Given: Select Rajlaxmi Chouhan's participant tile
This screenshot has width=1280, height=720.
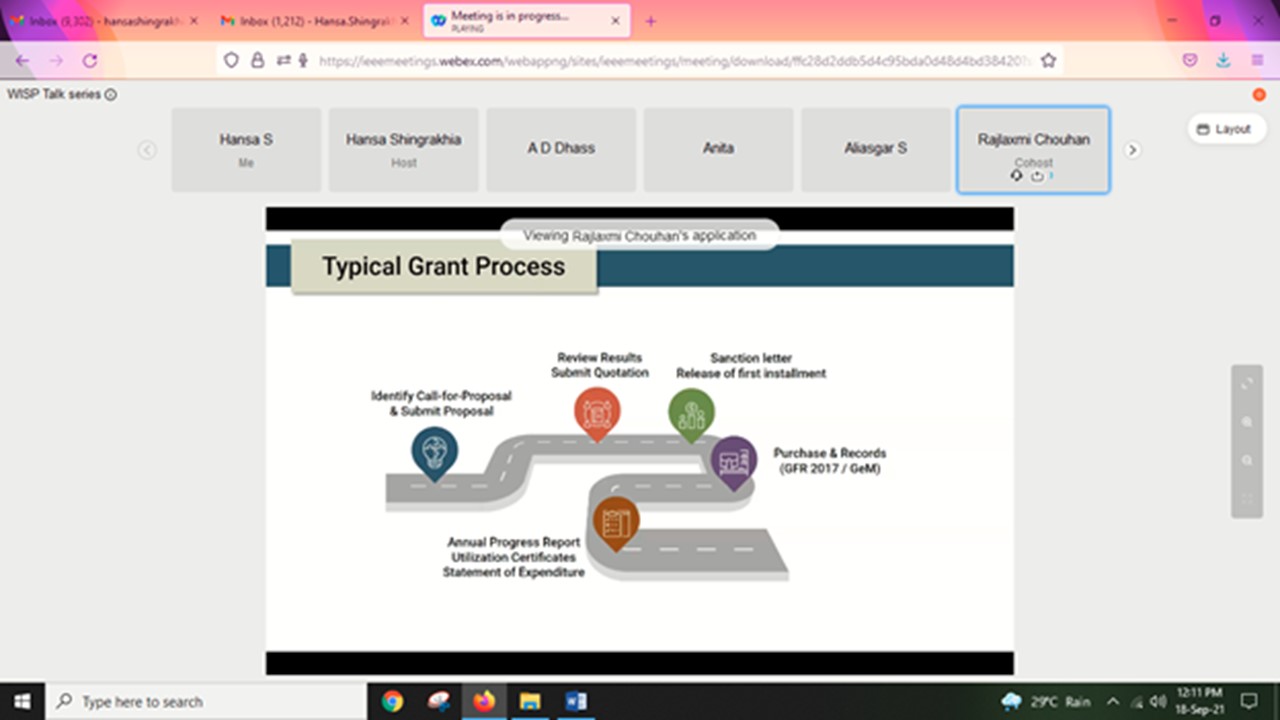Looking at the screenshot, I should point(1033,149).
